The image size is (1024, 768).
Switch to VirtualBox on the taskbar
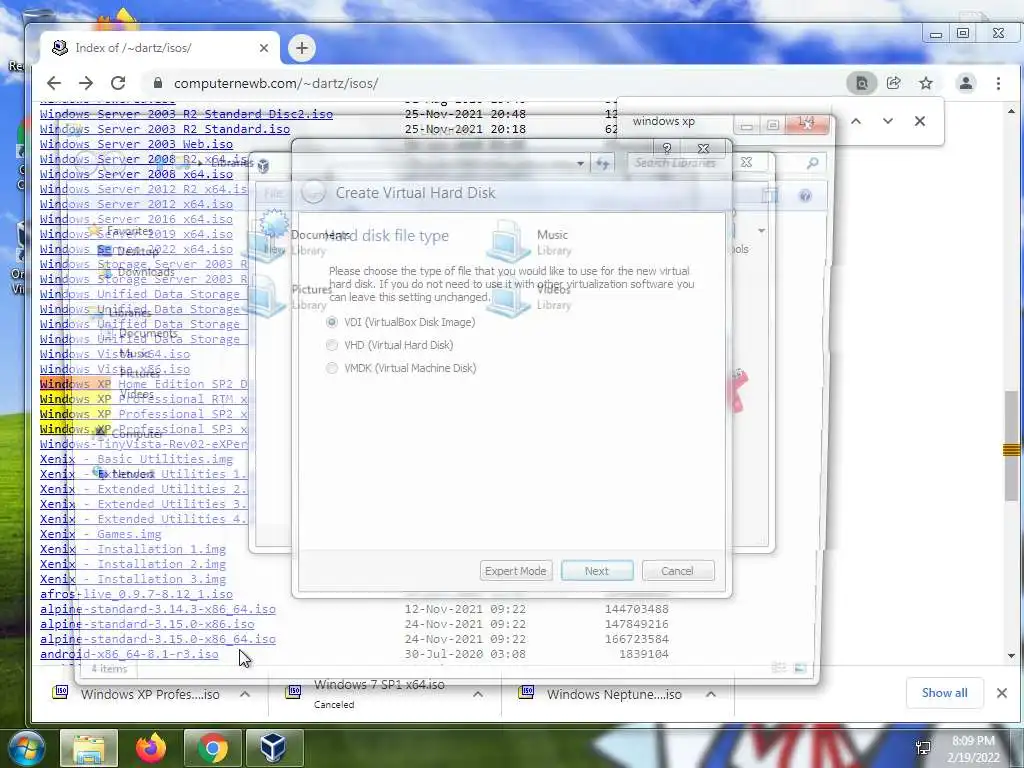274,748
